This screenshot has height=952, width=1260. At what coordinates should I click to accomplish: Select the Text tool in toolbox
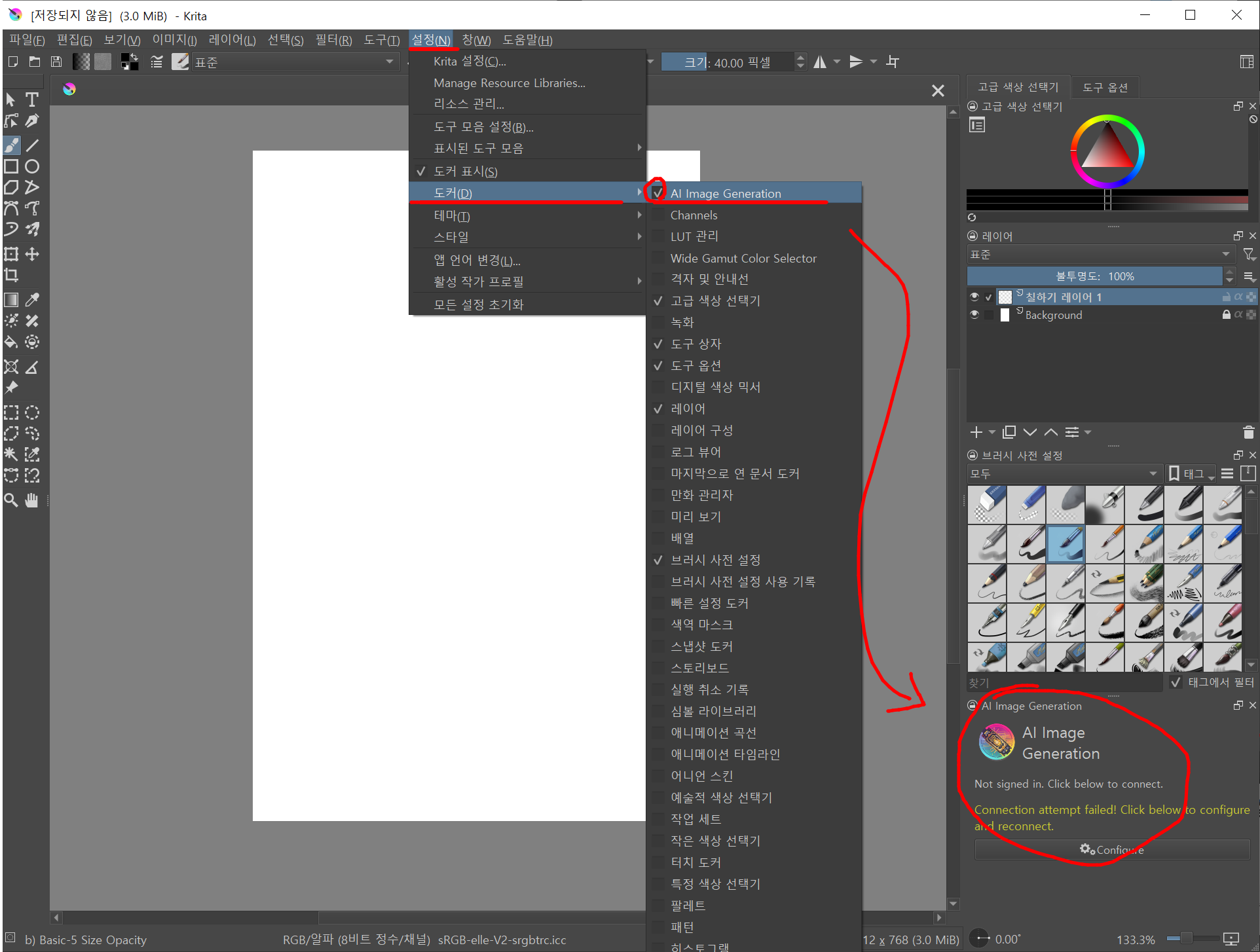[x=31, y=100]
